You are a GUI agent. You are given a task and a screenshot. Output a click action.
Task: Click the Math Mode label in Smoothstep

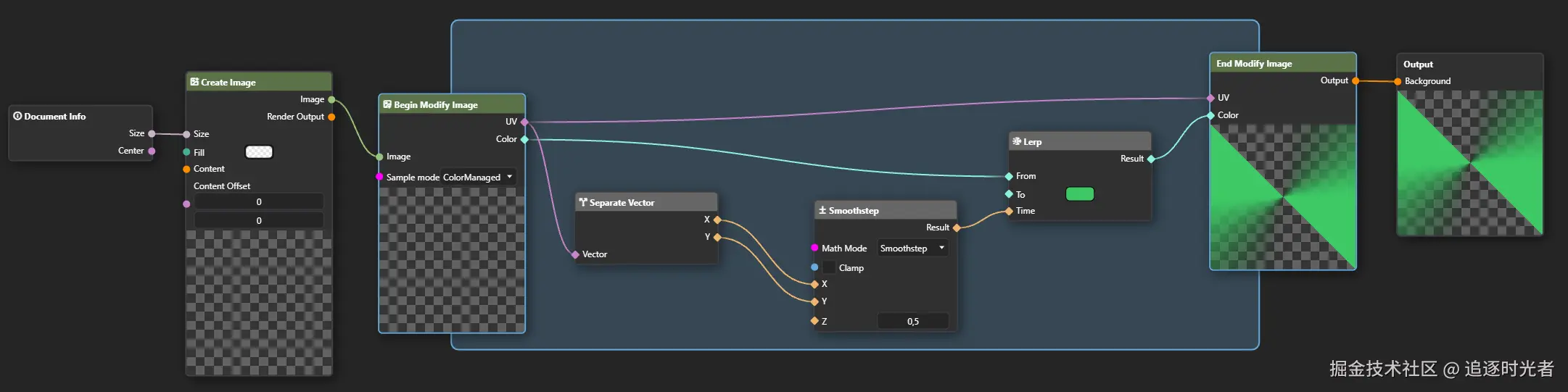click(844, 248)
